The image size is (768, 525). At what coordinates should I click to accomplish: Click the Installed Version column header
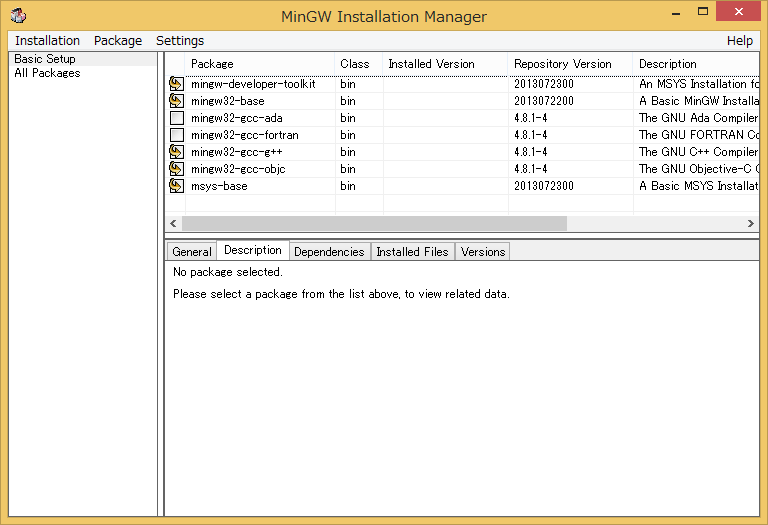445,64
